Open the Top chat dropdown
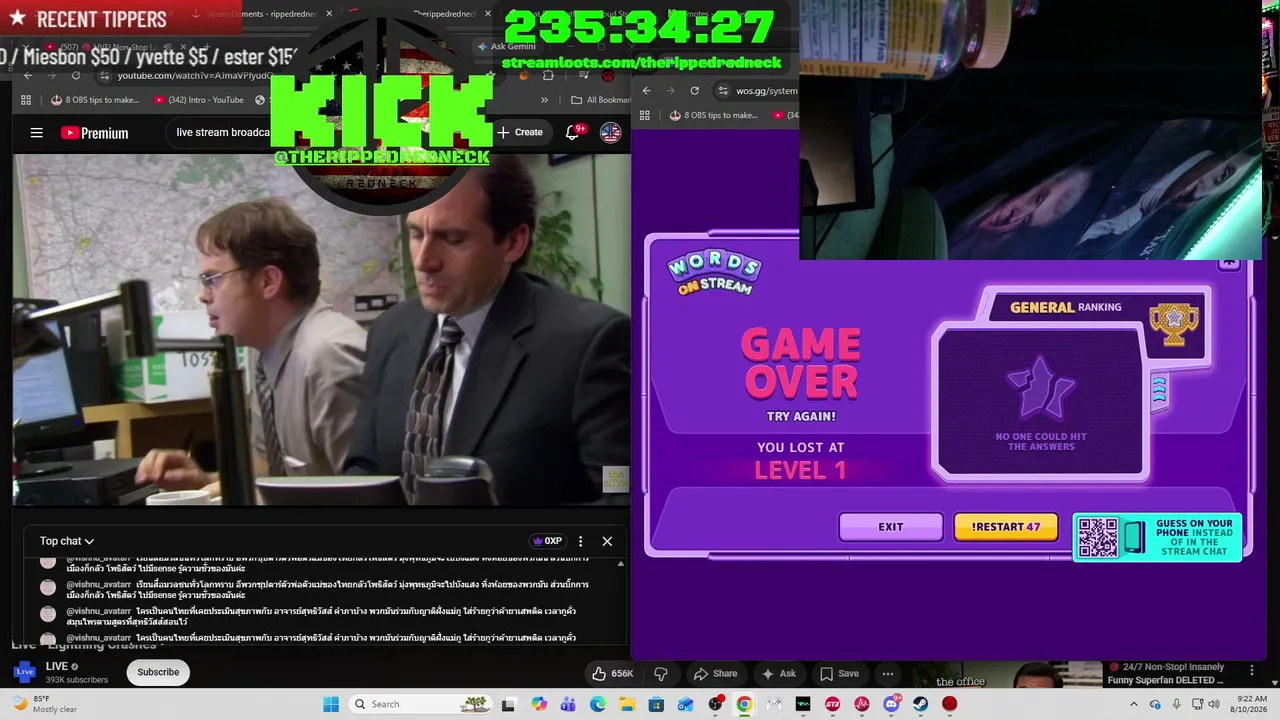Image resolution: width=1280 pixels, height=720 pixels. click(67, 541)
